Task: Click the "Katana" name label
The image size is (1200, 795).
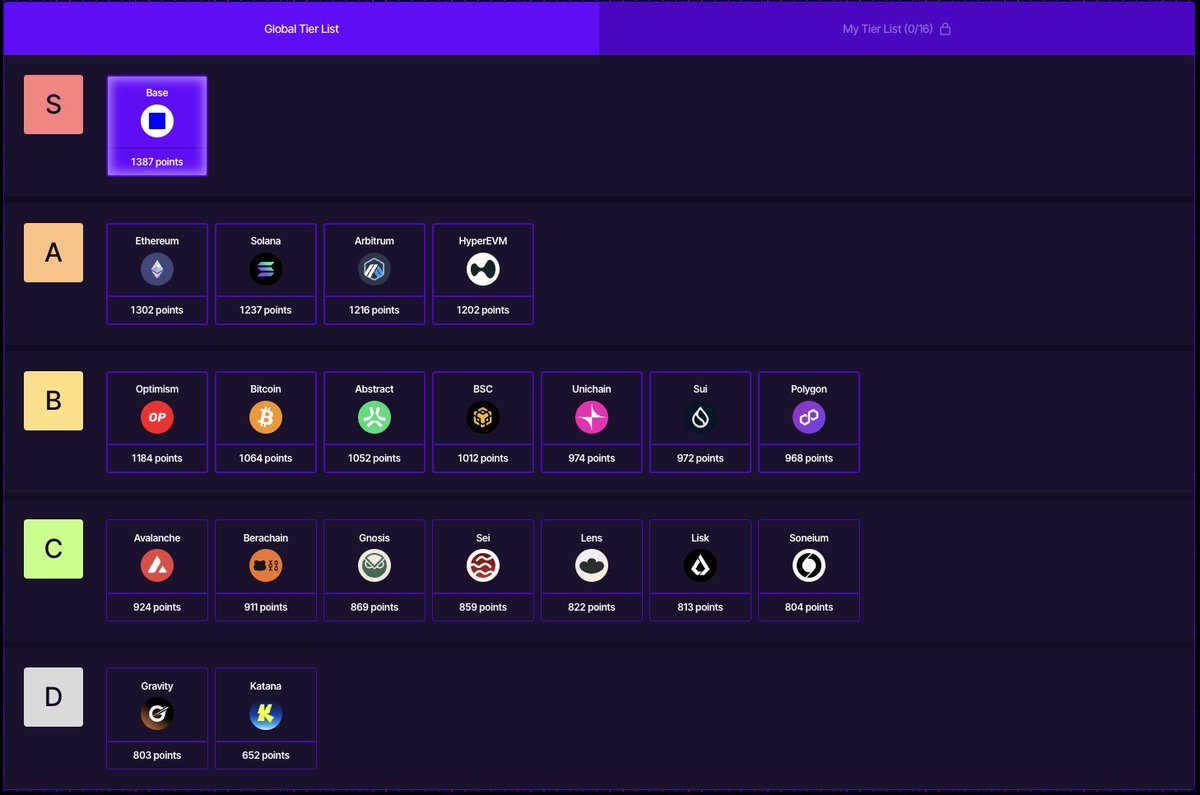Action: click(266, 686)
